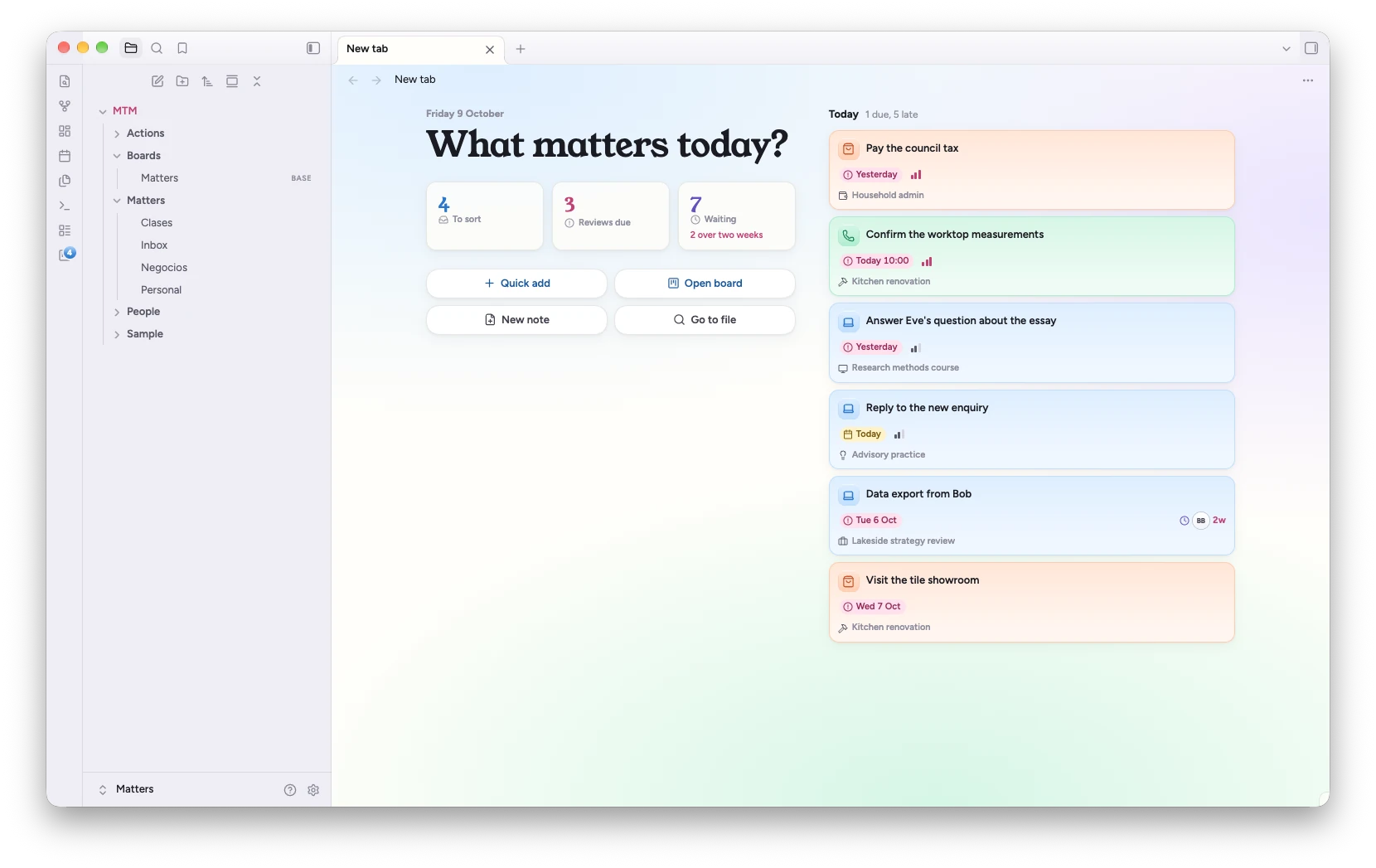Collapse the Boards folder
The height and width of the screenshot is (868, 1376).
(x=117, y=156)
